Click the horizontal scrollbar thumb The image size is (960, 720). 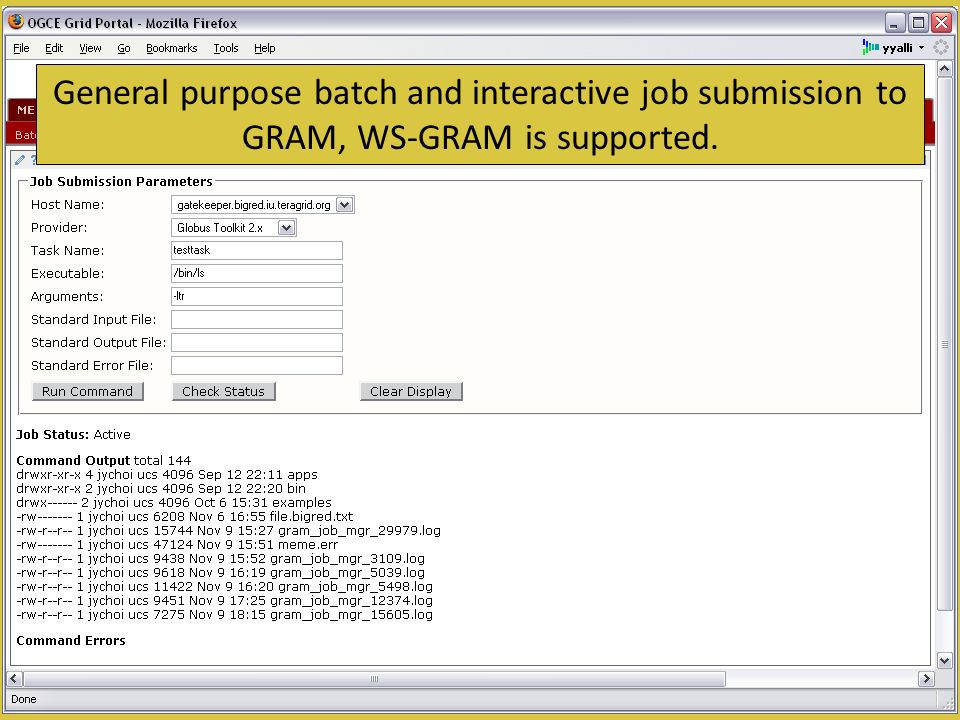click(375, 678)
